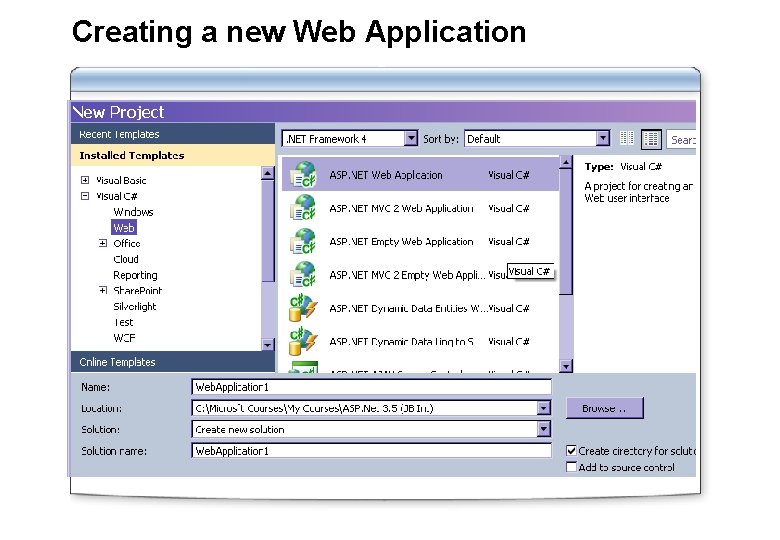Select the SharePoint category label
The height and width of the screenshot is (540, 780).
pos(138,290)
